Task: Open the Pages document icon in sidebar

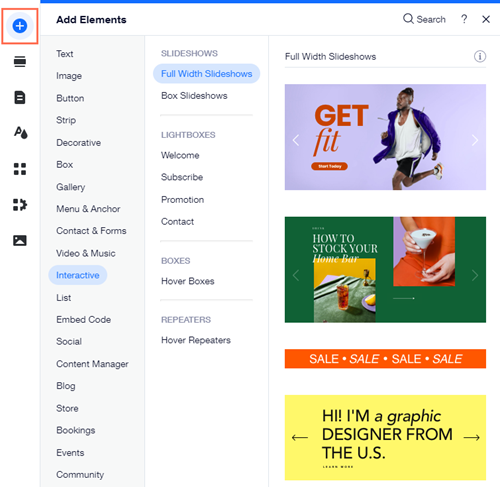Action: tap(20, 97)
